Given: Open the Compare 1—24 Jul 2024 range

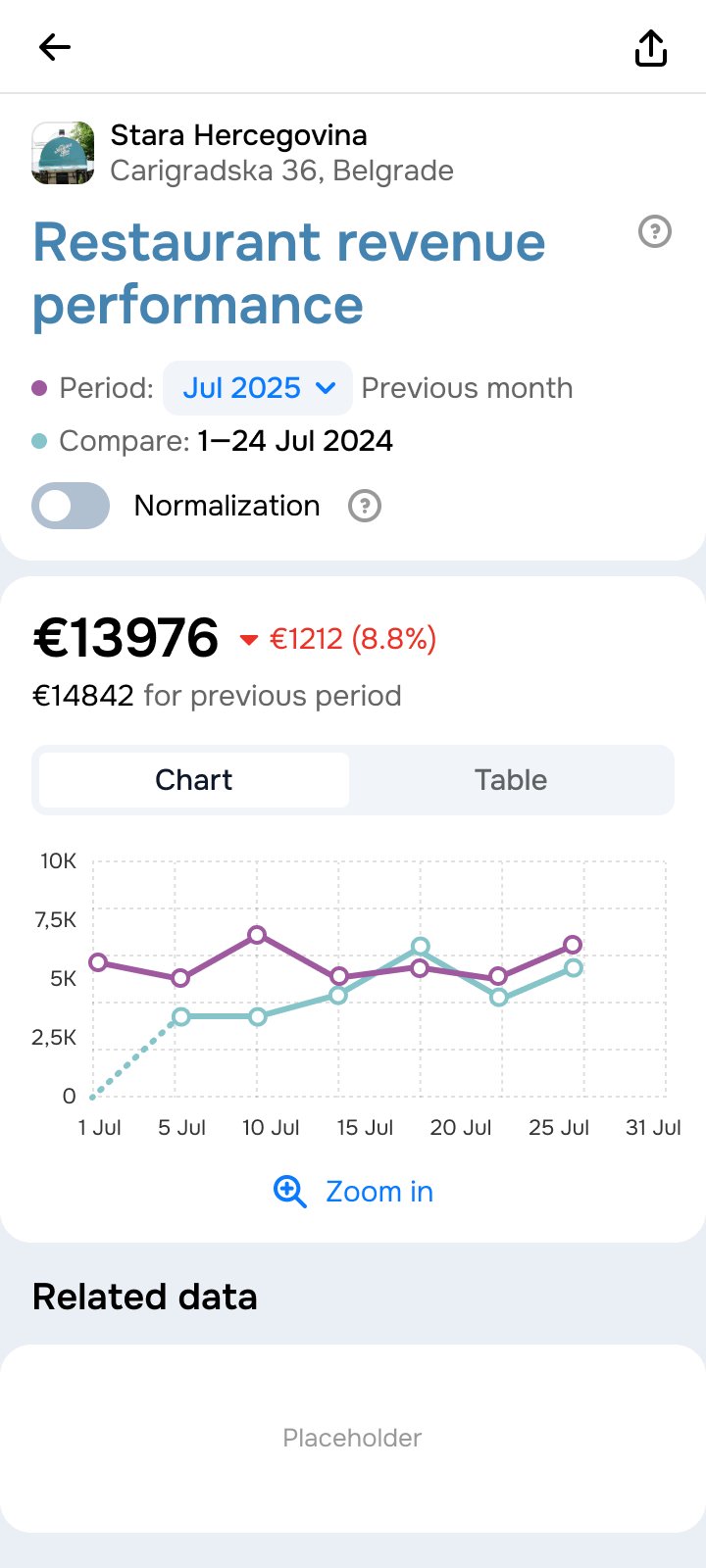Looking at the screenshot, I should 295,441.
